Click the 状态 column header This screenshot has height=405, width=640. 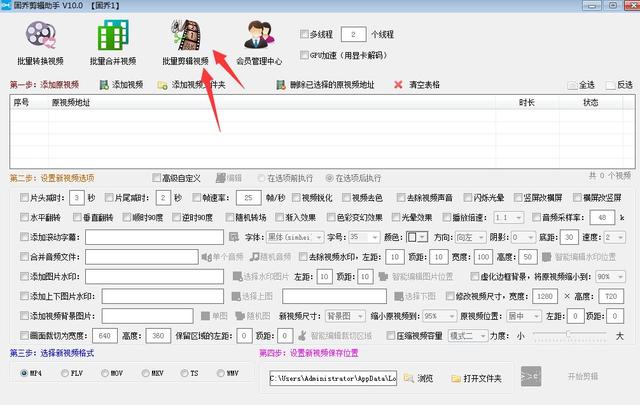pos(591,102)
